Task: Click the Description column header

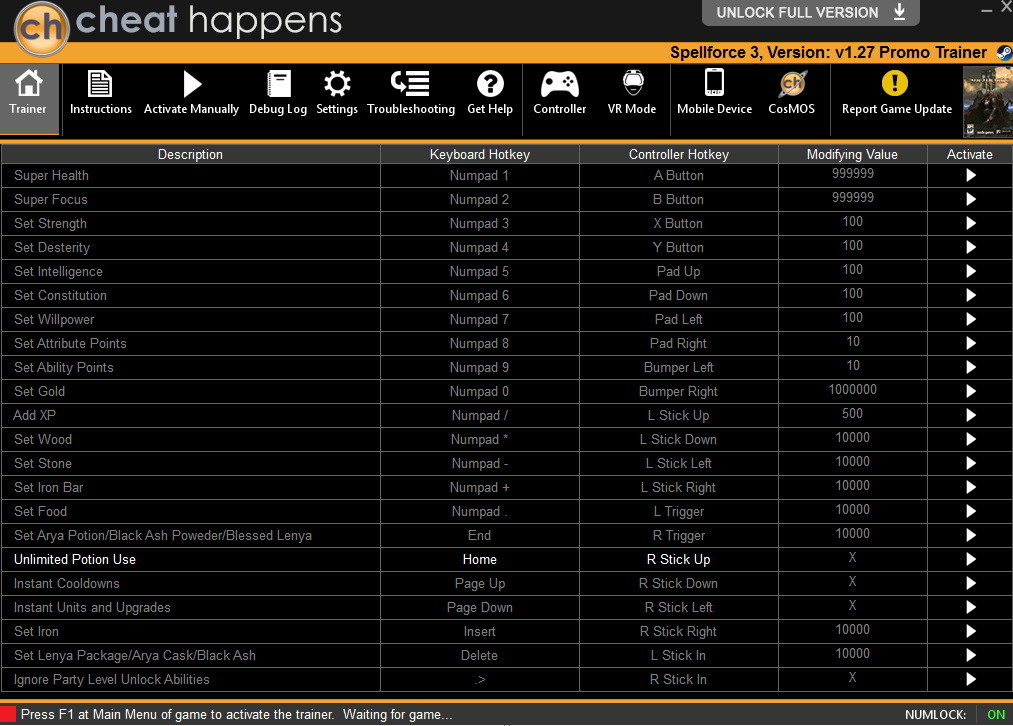Action: coord(191,154)
